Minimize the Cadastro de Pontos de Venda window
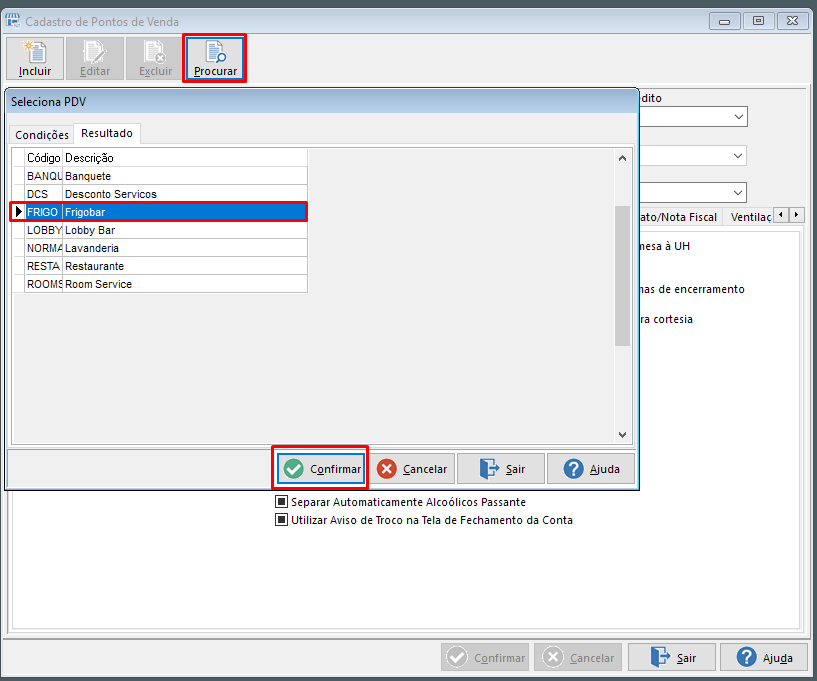This screenshot has height=681, width=817. point(724,21)
